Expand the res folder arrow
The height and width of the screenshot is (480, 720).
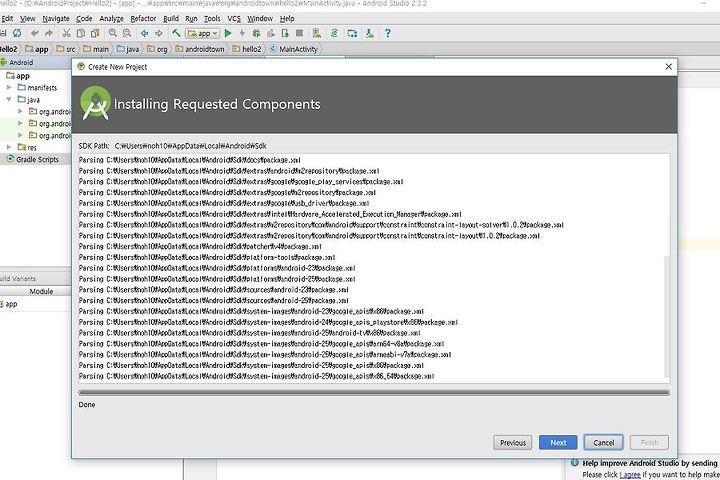point(9,147)
